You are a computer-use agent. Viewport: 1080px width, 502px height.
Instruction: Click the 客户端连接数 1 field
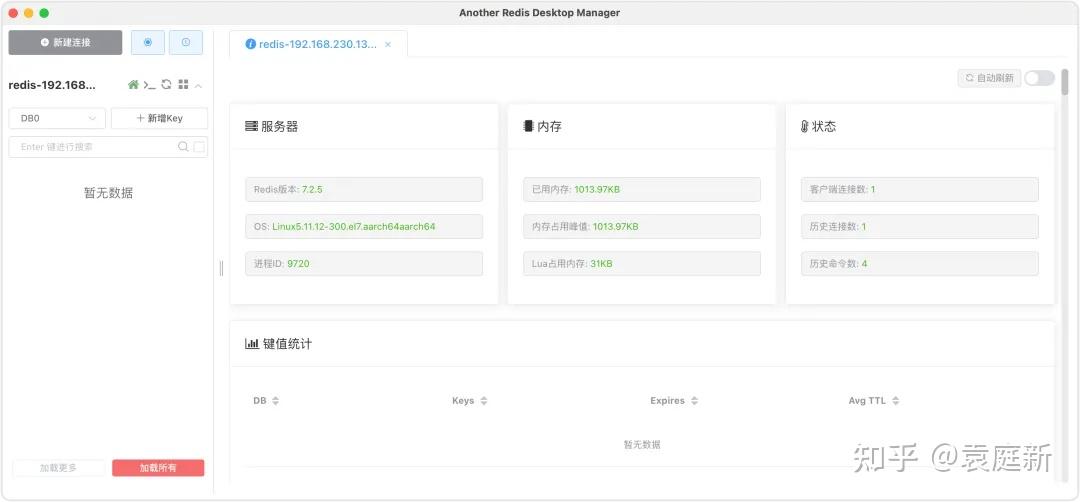920,189
